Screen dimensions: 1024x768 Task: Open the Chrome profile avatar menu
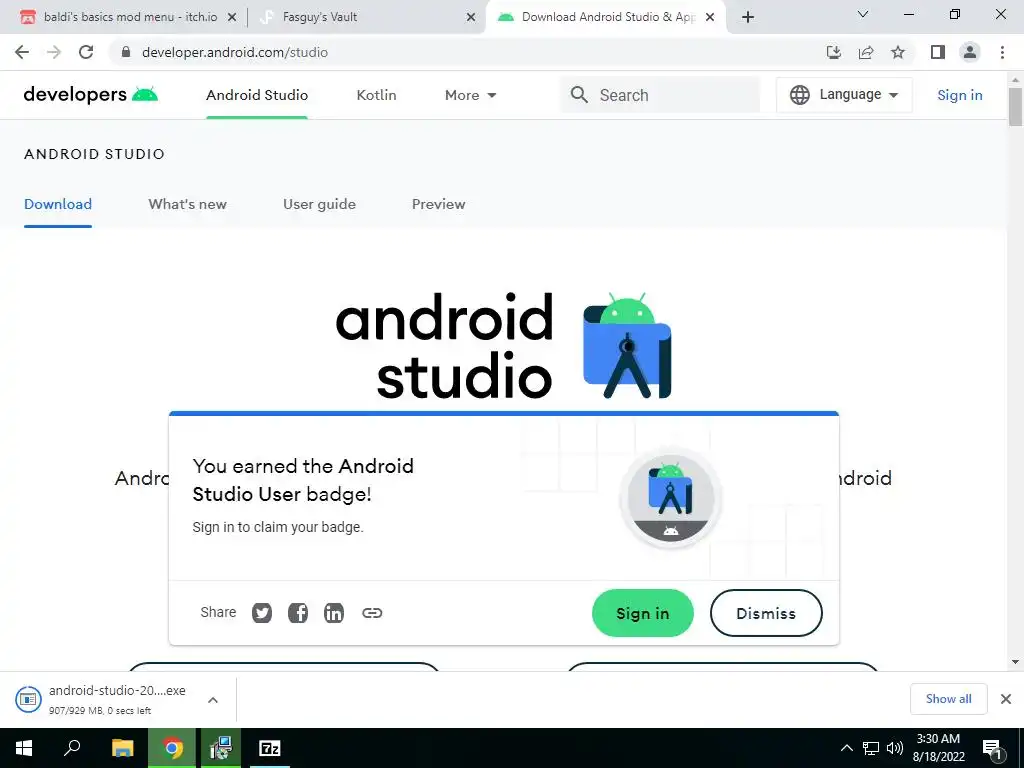(970, 52)
